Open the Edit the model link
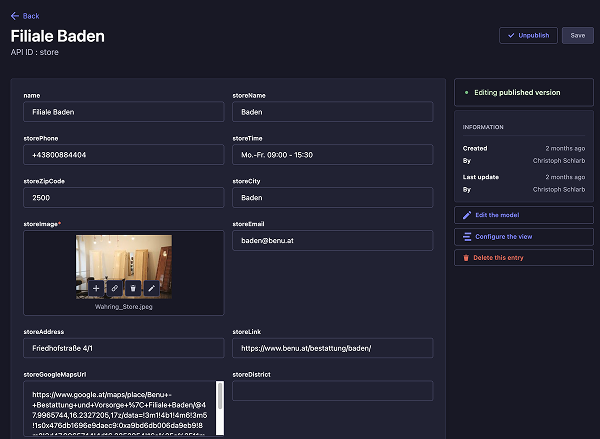The image size is (600, 439). (523, 215)
